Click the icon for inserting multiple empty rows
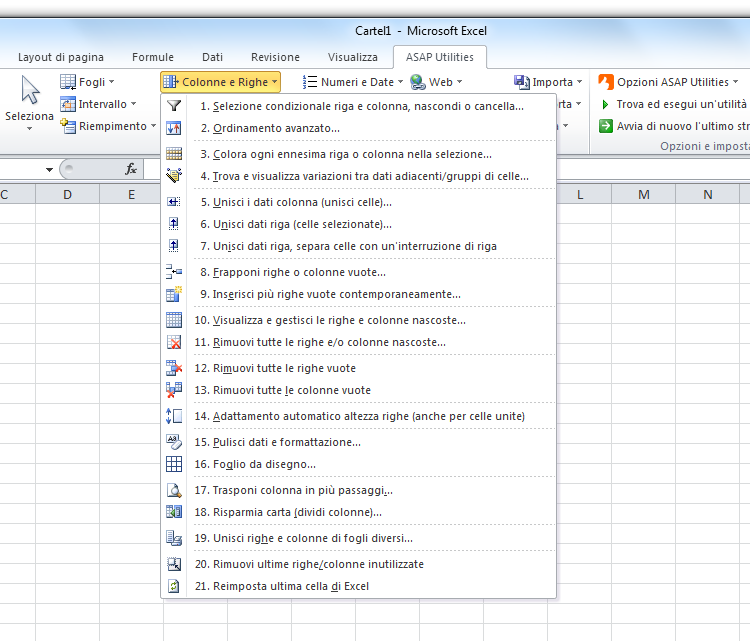Image resolution: width=750 pixels, height=641 pixels. tap(174, 294)
